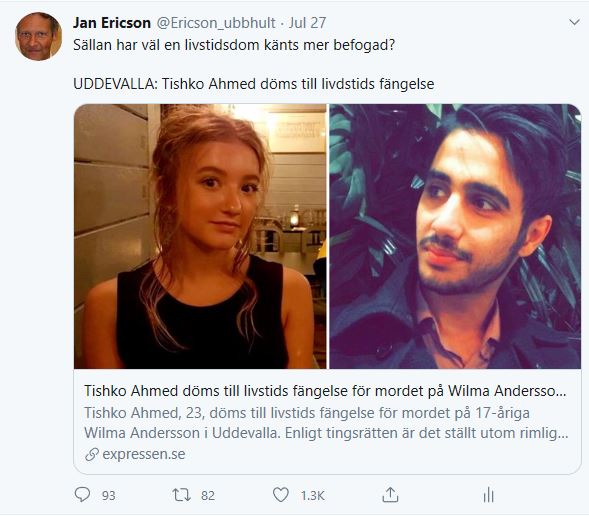Image resolution: width=589 pixels, height=516 pixels.
Task: Click the right photo of the man
Action: 455,236
